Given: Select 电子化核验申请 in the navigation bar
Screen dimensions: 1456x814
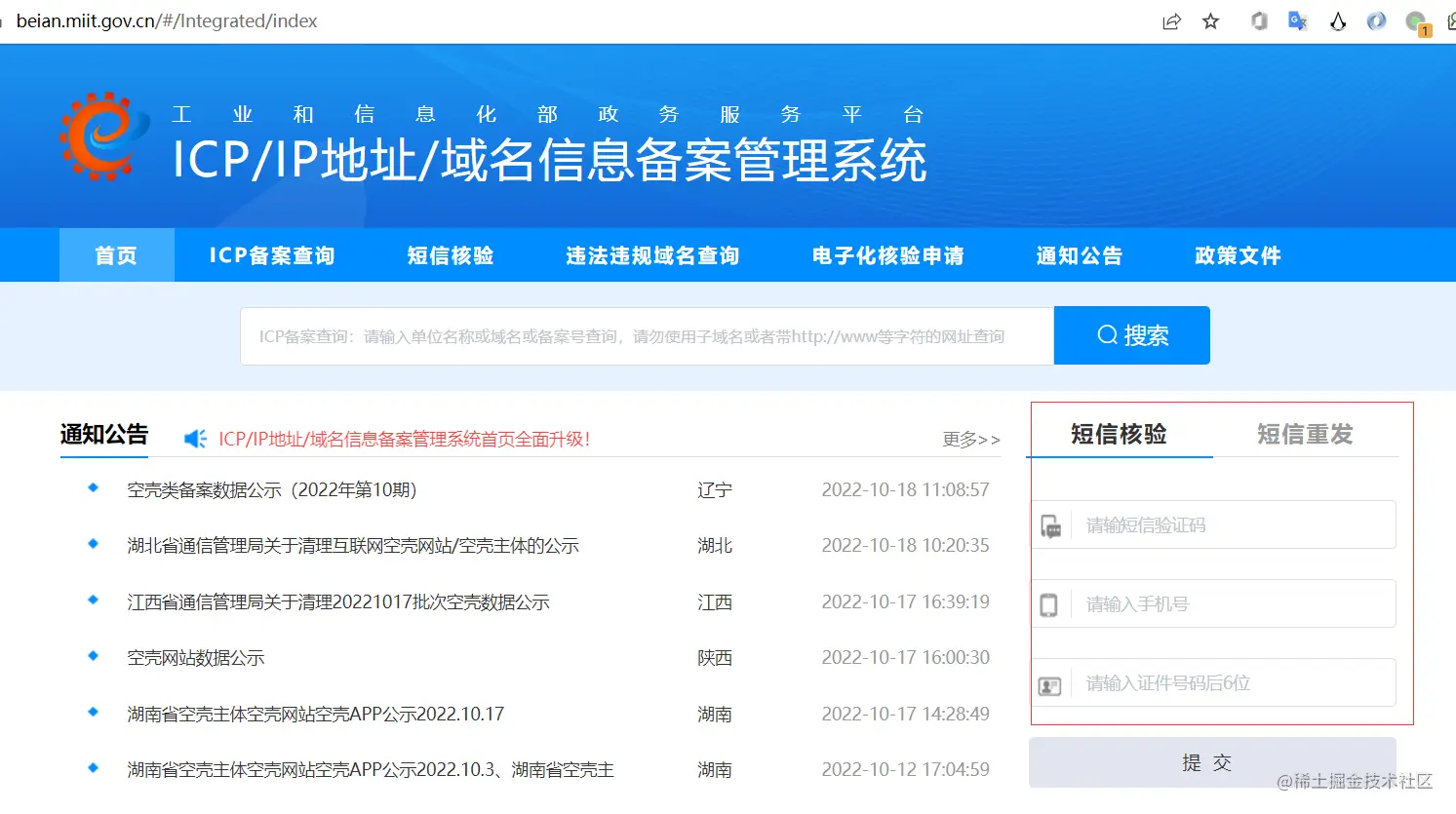Looking at the screenshot, I should pyautogui.click(x=888, y=255).
